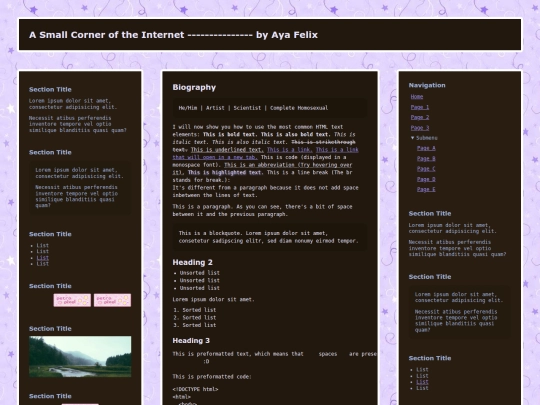Open Page C in the submenu
The width and height of the screenshot is (540, 405).
426,169
